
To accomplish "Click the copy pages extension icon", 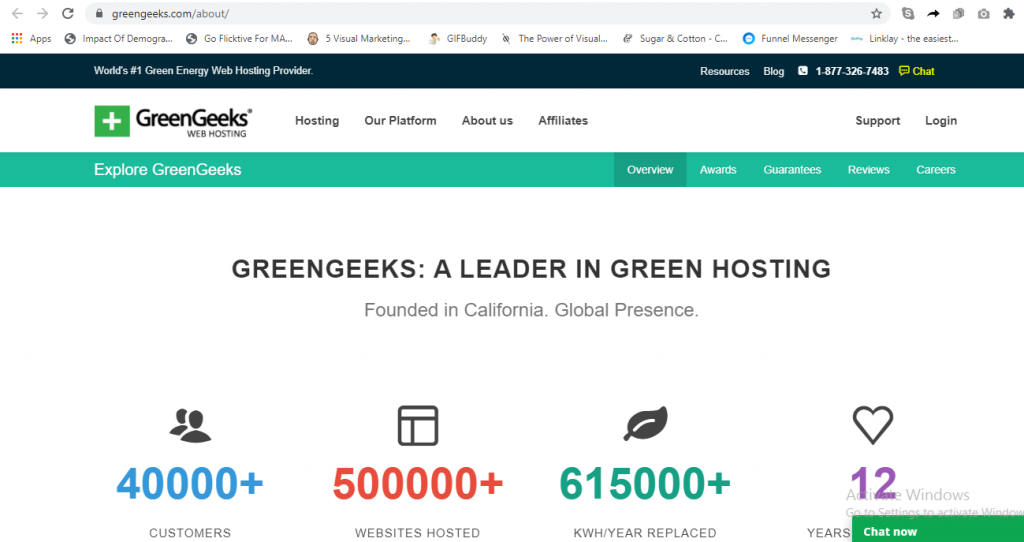I will click(958, 13).
